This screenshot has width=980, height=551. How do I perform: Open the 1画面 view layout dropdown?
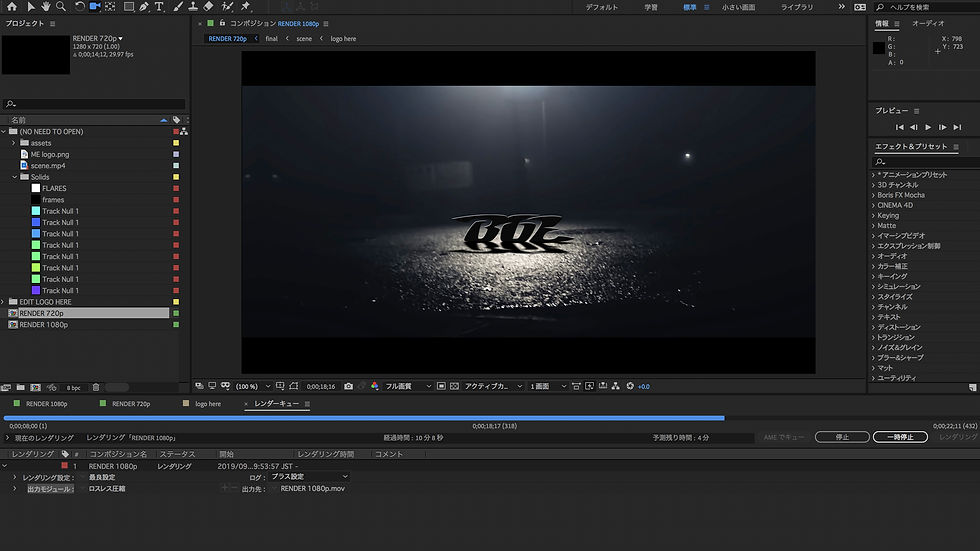click(548, 387)
